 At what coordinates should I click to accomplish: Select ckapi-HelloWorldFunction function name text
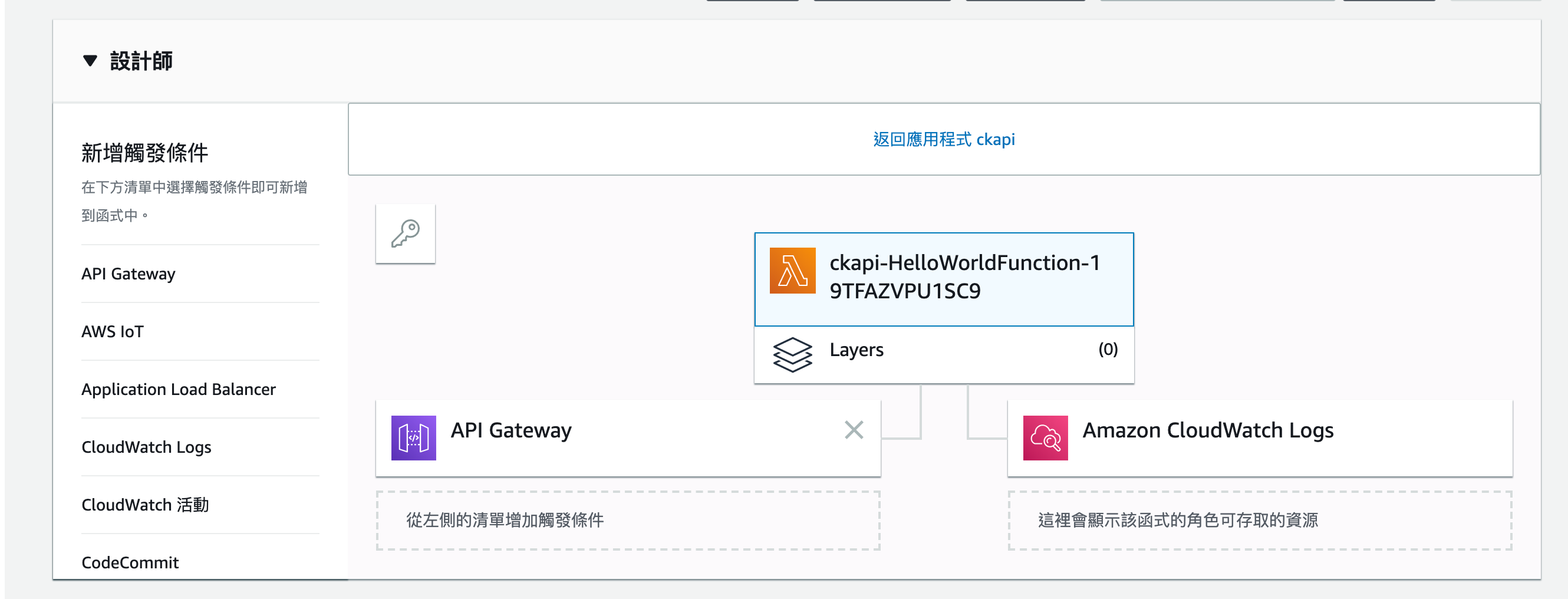[965, 277]
